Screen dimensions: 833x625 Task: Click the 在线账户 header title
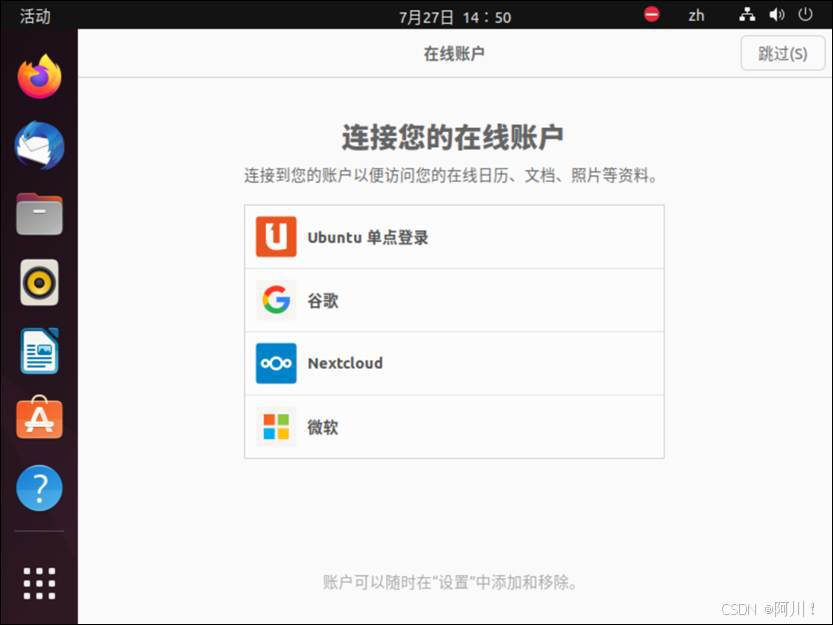coord(454,53)
